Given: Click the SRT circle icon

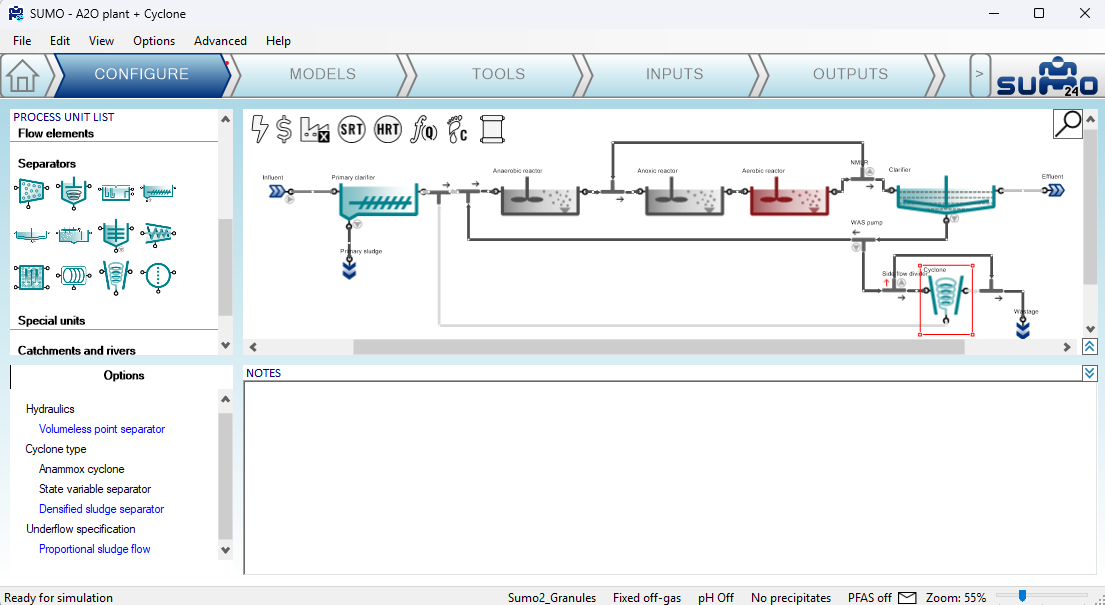Looking at the screenshot, I should [x=351, y=128].
